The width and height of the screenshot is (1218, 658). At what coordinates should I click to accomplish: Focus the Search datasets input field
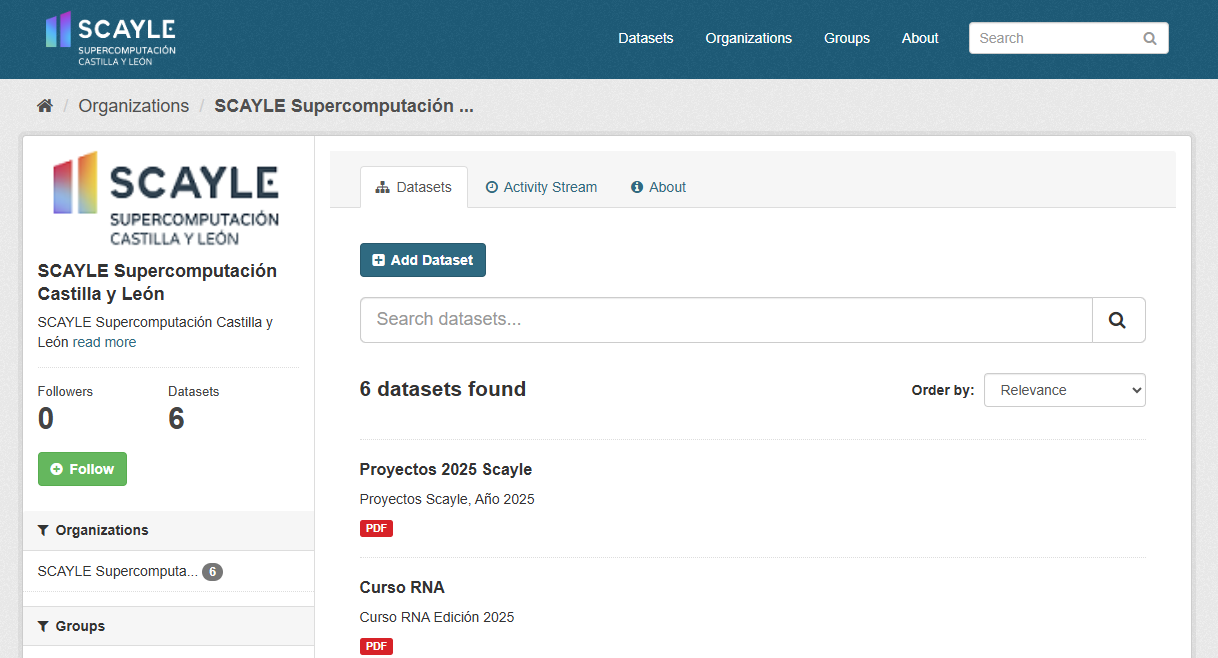[725, 320]
